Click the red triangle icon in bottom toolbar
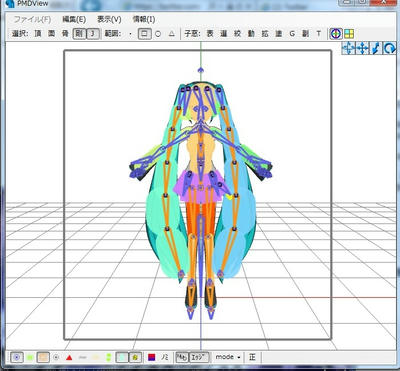 pos(69,358)
